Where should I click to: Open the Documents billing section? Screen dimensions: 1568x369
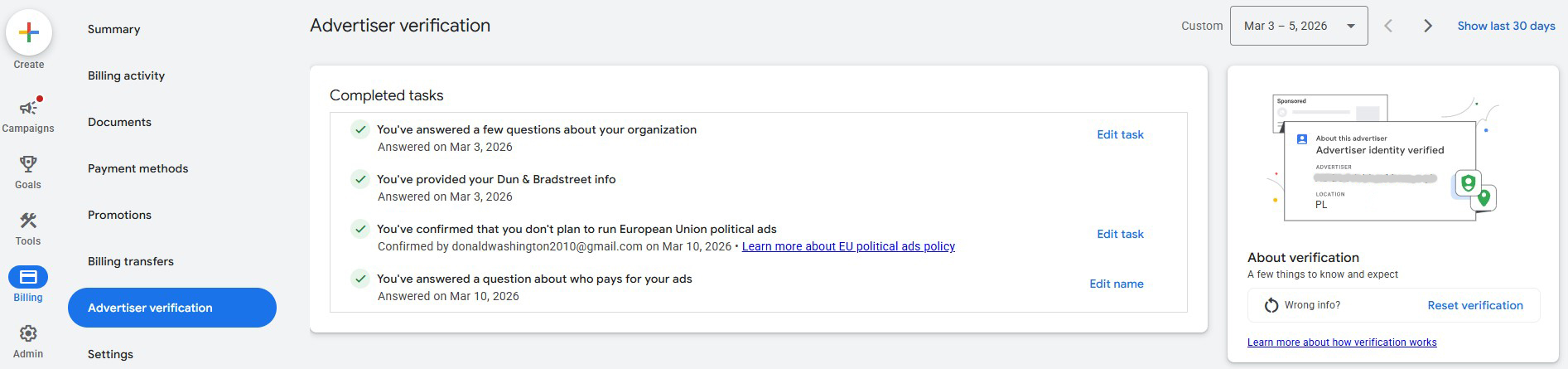[x=119, y=122]
